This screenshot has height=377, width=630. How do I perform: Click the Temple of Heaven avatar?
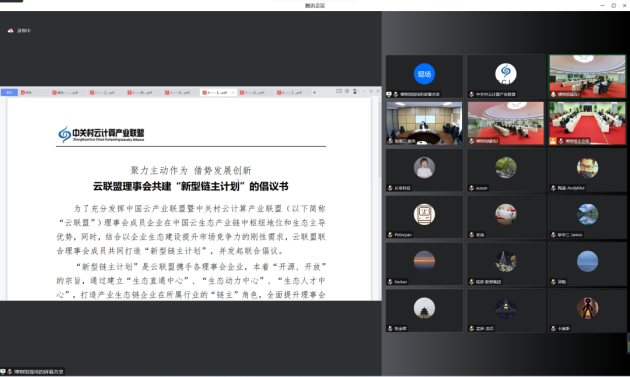point(424,308)
